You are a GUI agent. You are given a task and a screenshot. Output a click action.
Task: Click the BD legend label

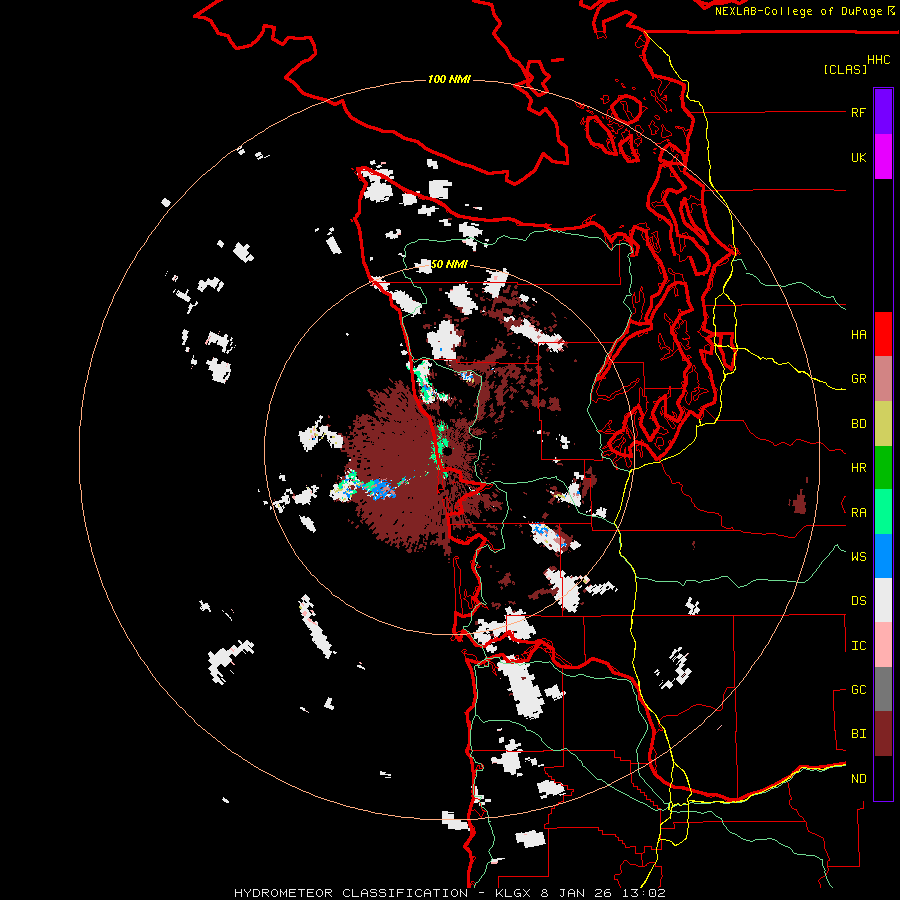tap(858, 424)
